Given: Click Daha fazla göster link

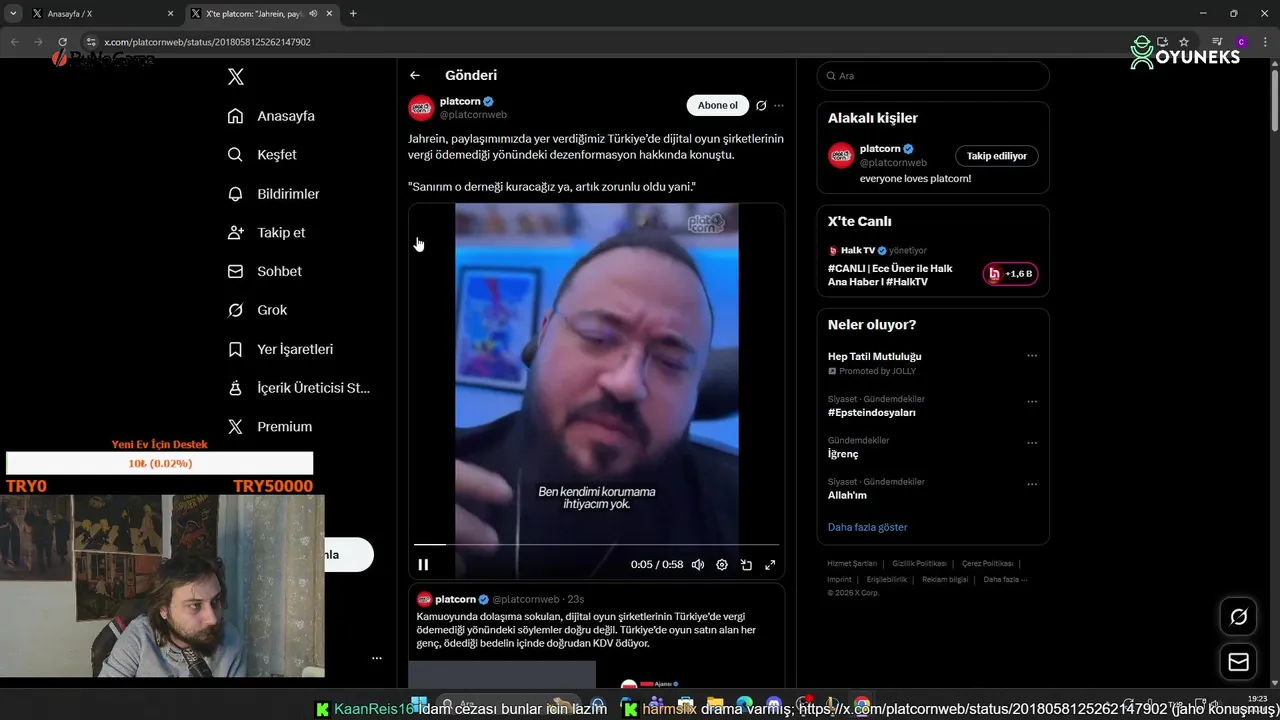Looking at the screenshot, I should coord(867,527).
